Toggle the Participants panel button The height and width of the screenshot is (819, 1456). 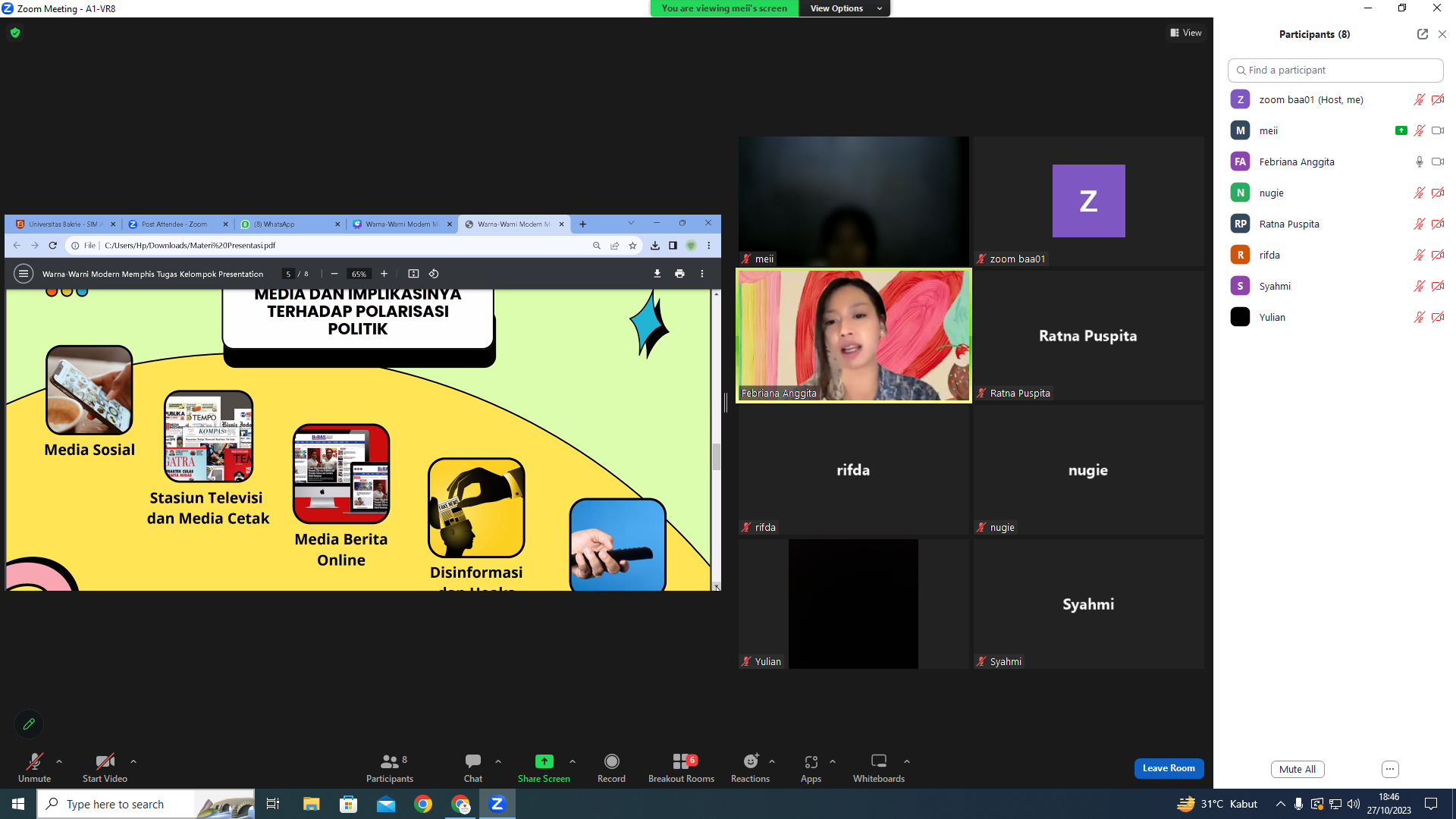click(x=390, y=767)
